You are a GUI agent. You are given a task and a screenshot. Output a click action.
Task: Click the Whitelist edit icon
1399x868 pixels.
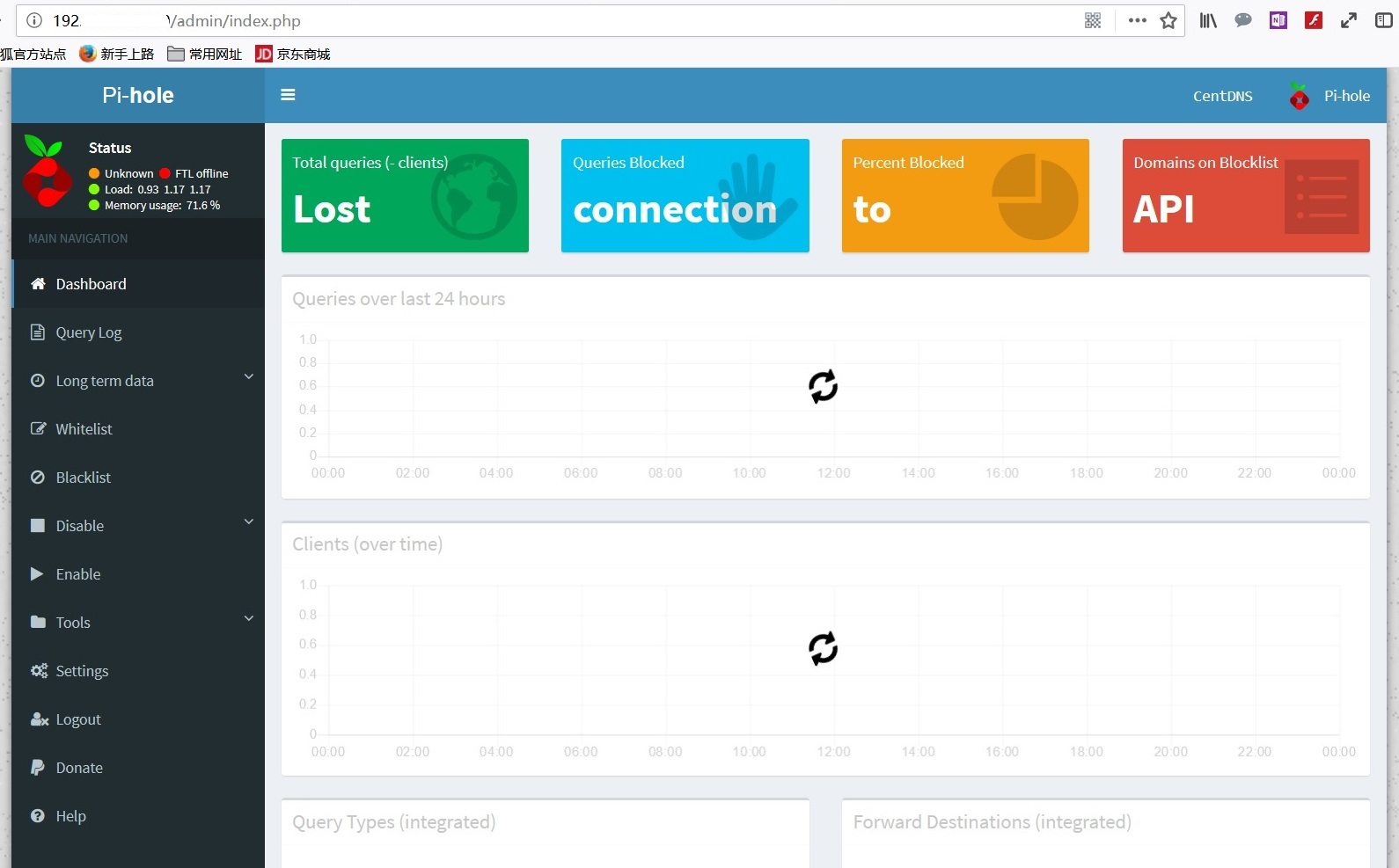38,429
